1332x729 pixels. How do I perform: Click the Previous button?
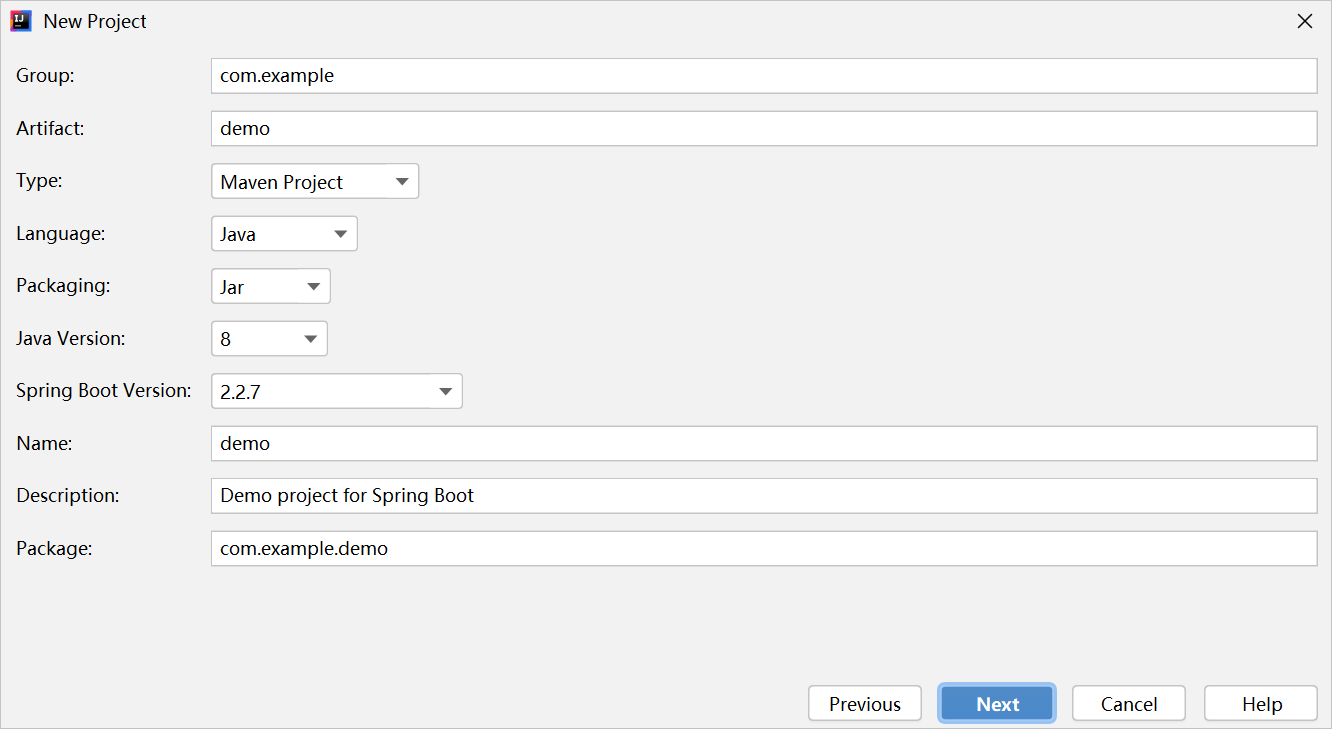[864, 703]
